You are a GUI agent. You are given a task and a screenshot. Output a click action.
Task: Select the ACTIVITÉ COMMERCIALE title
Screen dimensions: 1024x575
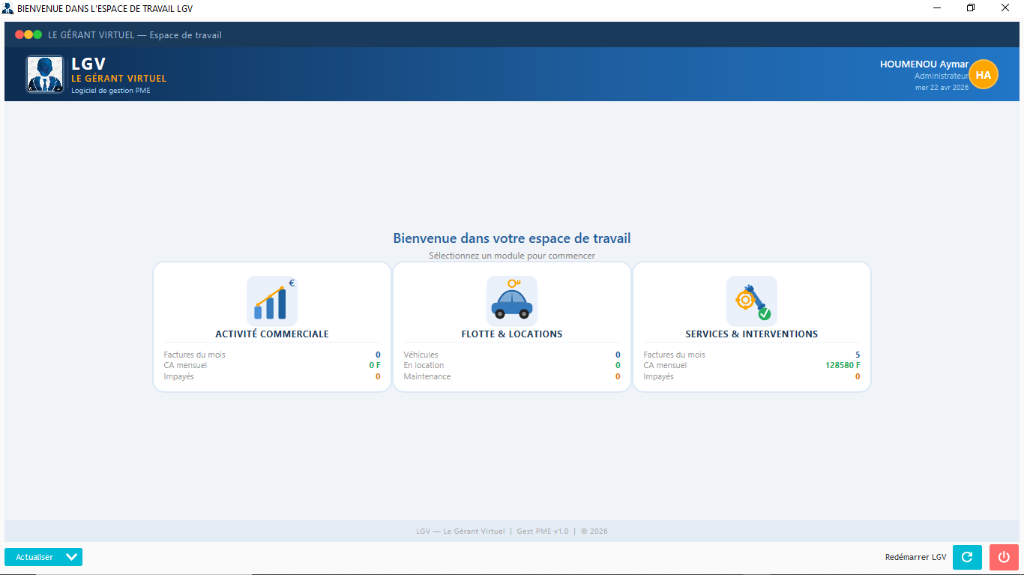point(272,334)
